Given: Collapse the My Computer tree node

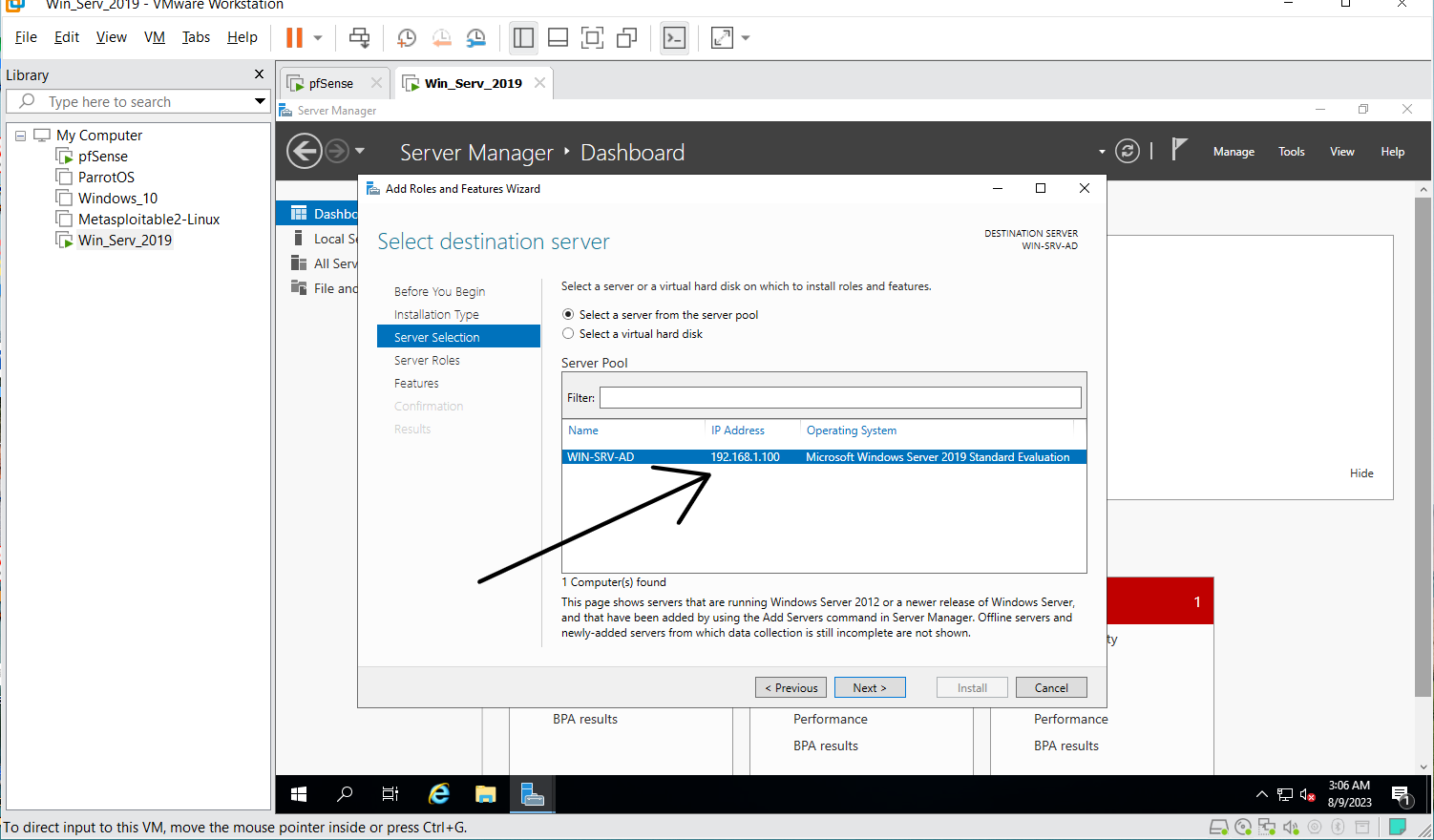Looking at the screenshot, I should pos(20,136).
